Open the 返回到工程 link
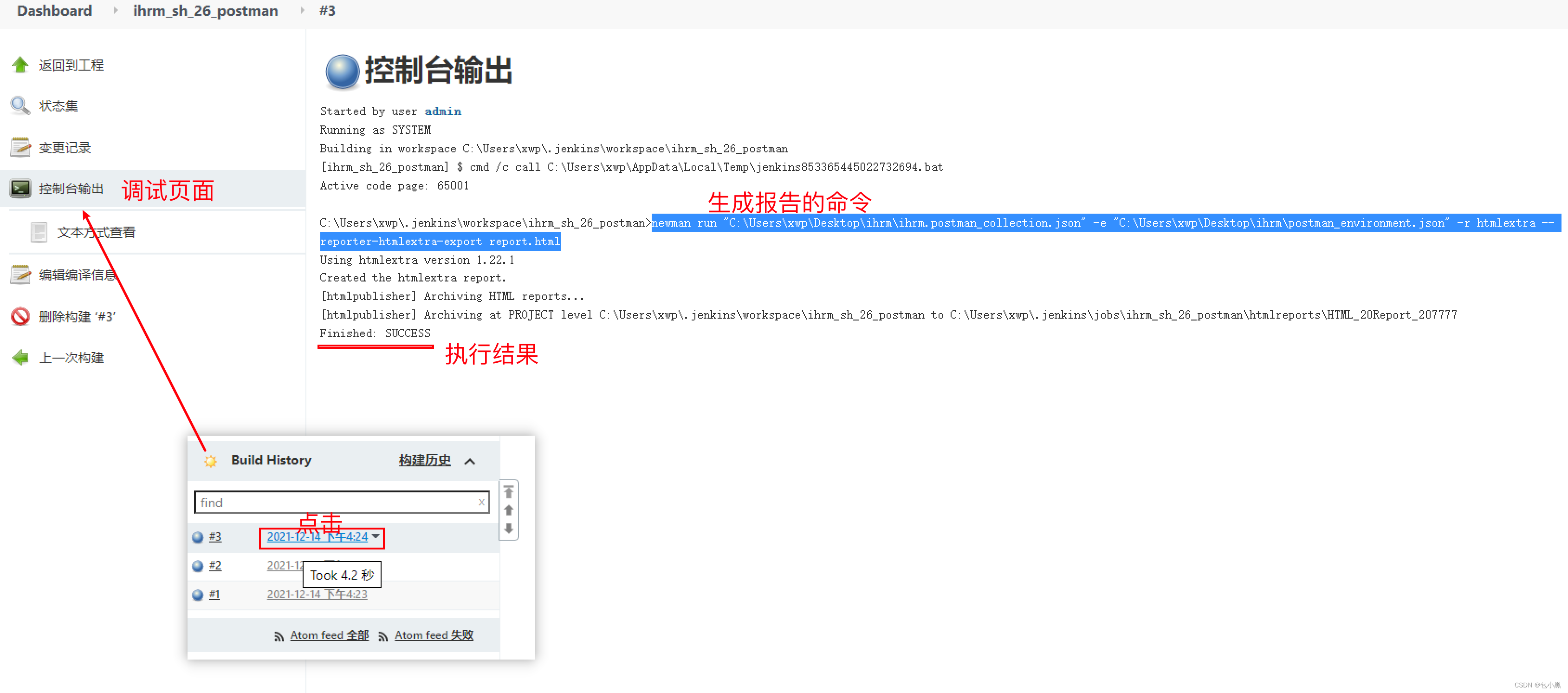 (71, 65)
